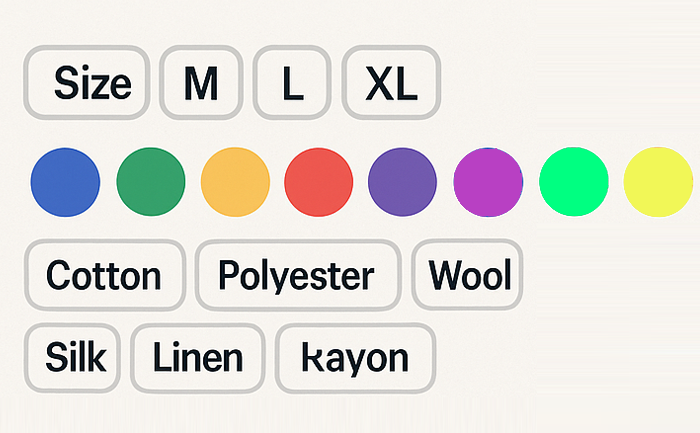The width and height of the screenshot is (700, 433).
Task: Select the red color swatch
Action: (x=319, y=182)
